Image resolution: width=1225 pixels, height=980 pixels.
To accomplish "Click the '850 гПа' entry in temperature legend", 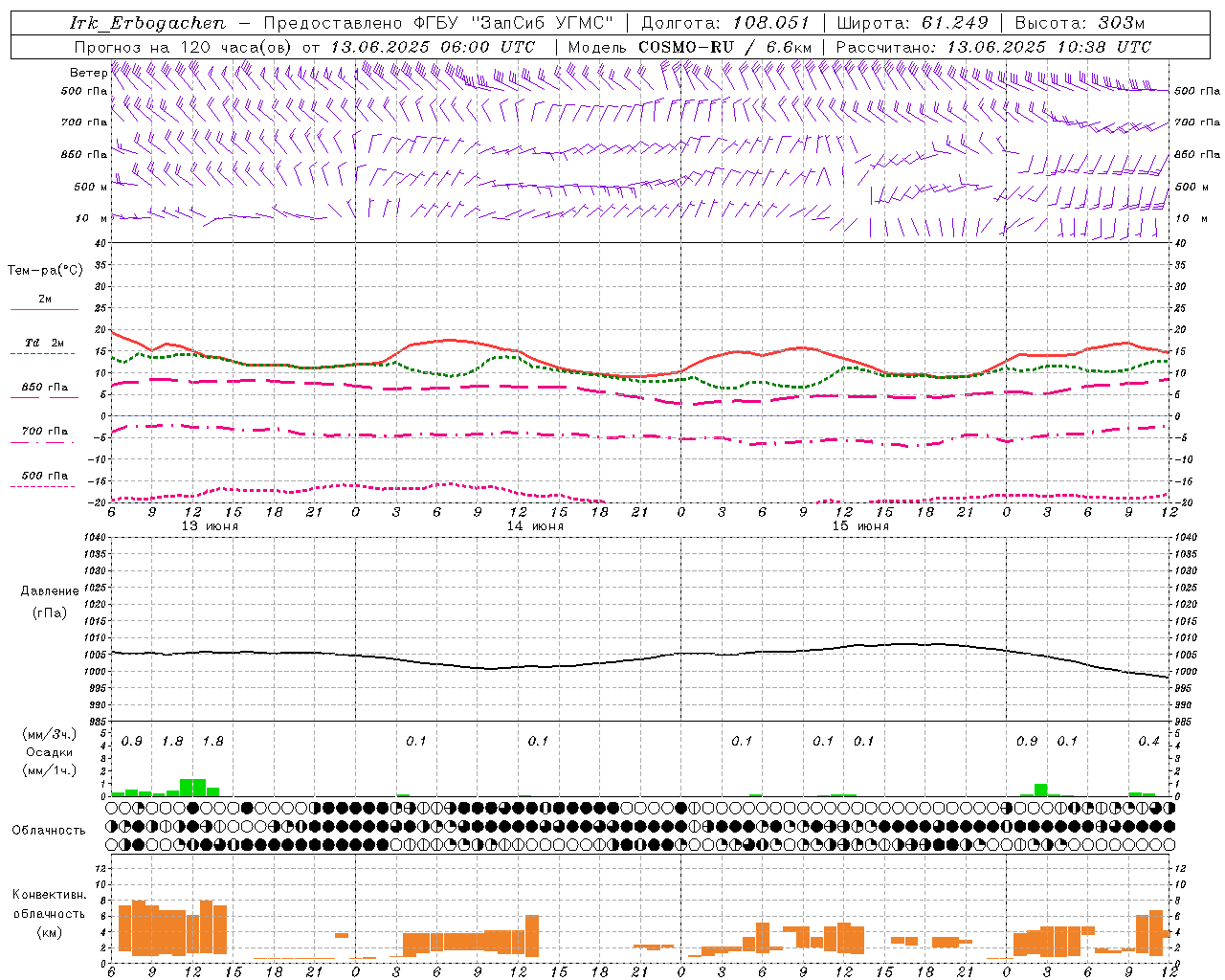I will tap(45, 387).
